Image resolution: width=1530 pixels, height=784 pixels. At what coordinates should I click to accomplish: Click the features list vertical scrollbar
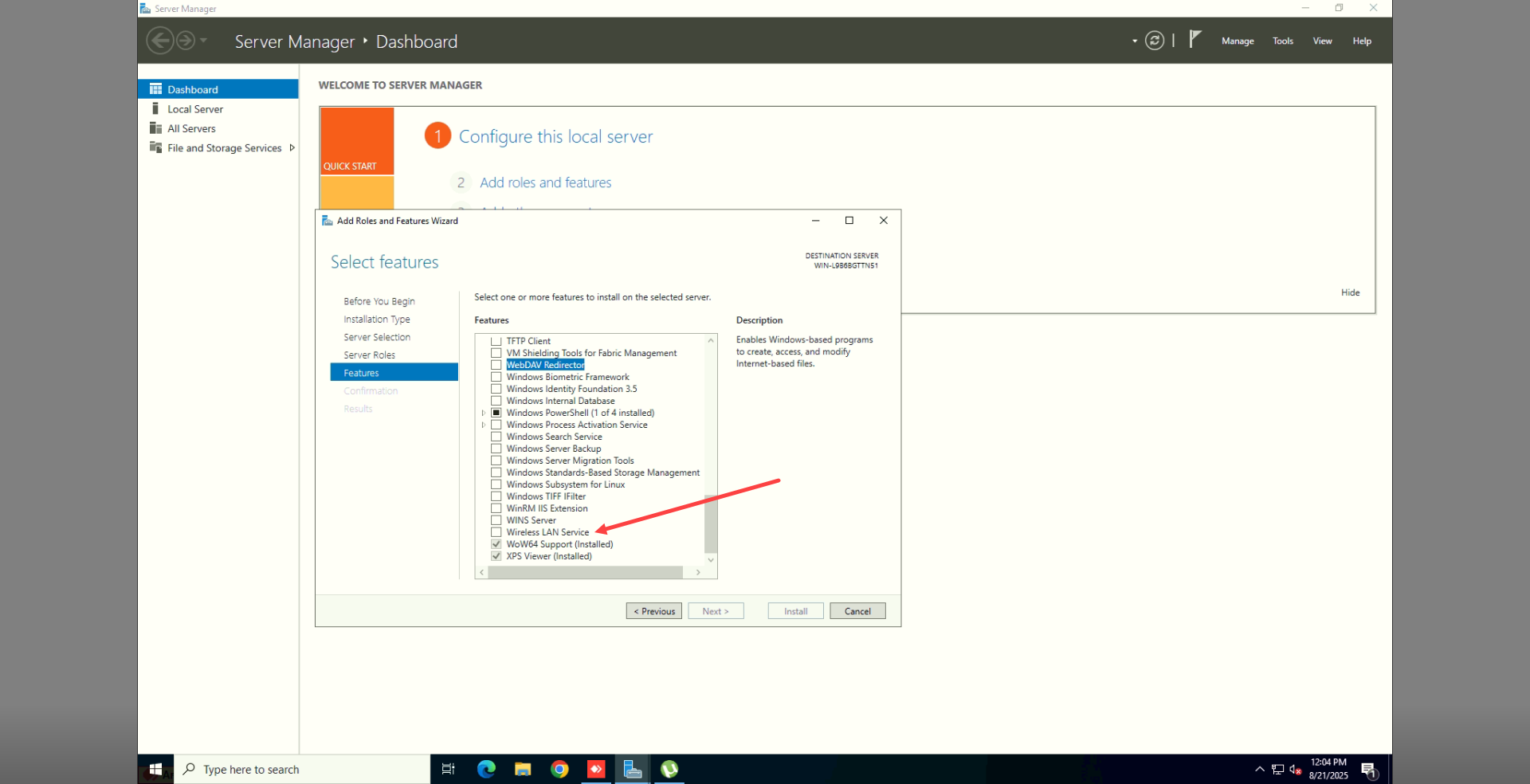[x=711, y=523]
